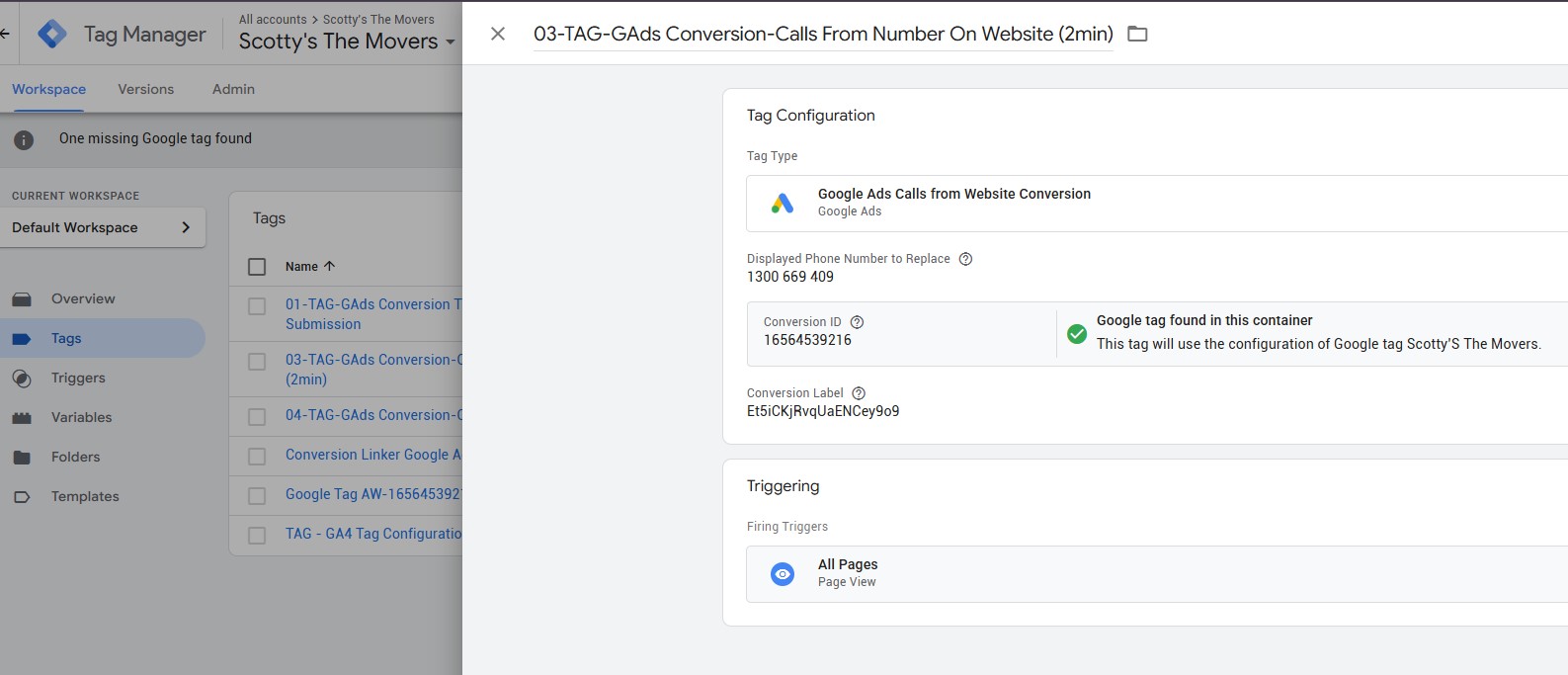This screenshot has height=675, width=1568.
Task: Open Overview in the sidebar
Action: point(83,298)
